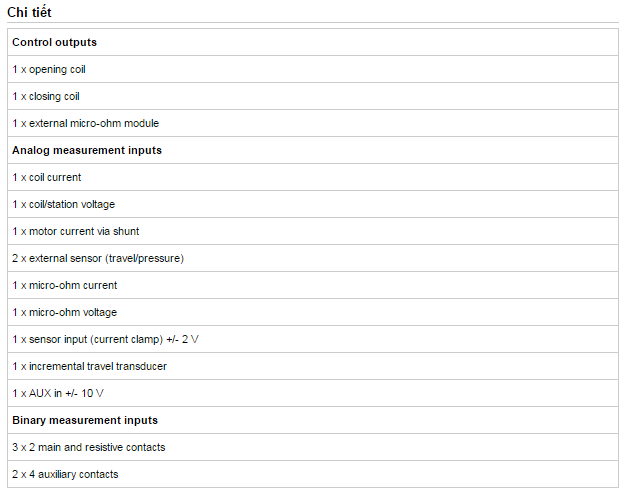Select the "Control outputs" header row
The width and height of the screenshot is (627, 494).
pos(313,42)
